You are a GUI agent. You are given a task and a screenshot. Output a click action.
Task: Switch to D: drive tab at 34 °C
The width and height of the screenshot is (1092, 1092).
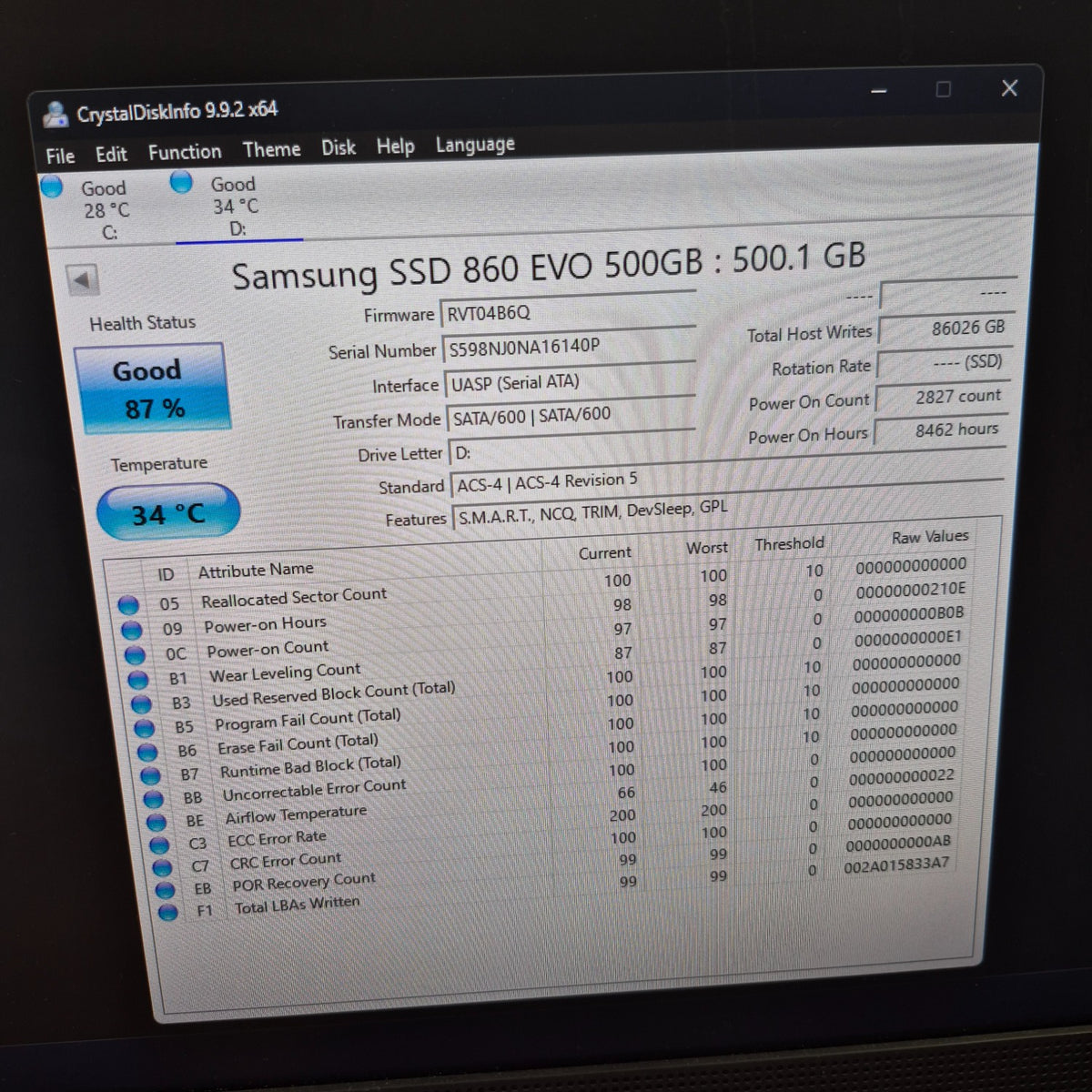coord(236,207)
